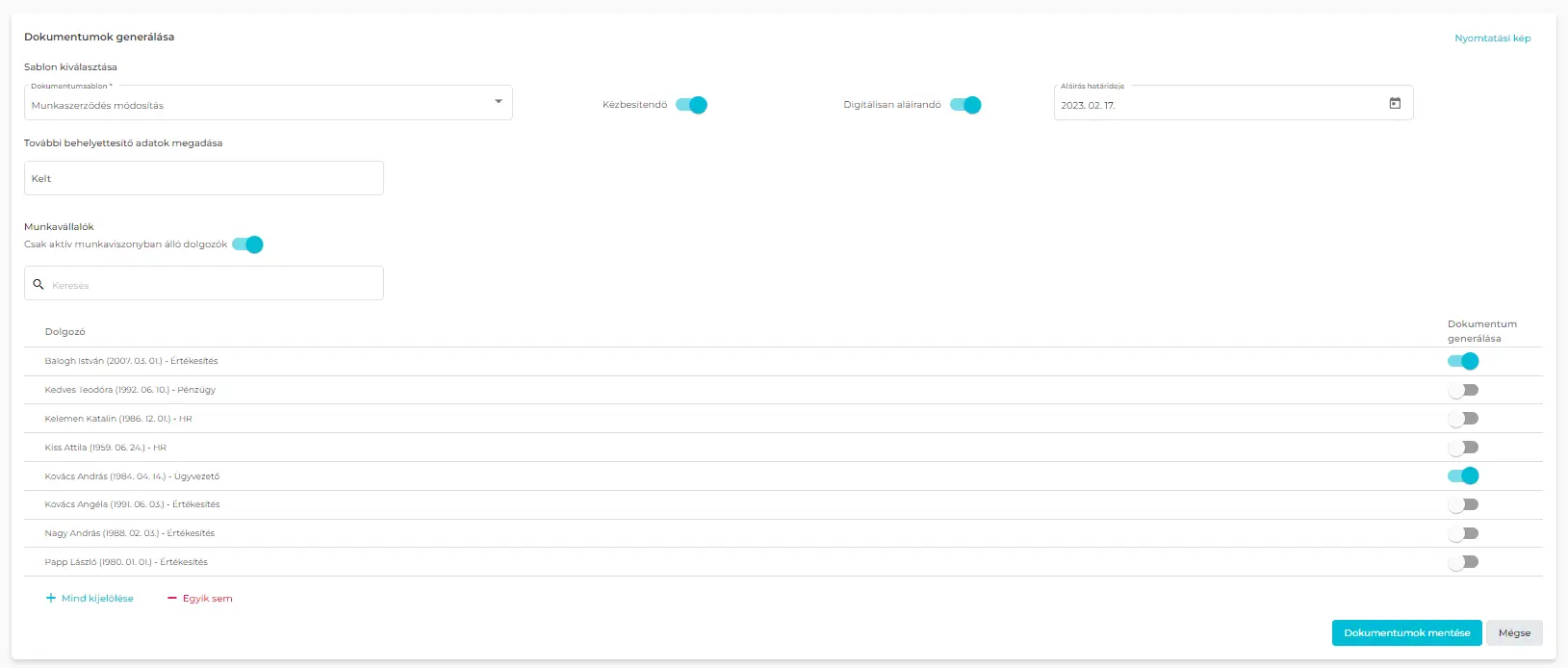The height and width of the screenshot is (668, 1568).
Task: Toggle Csak aktív munkaviszonyban álló dolgozók
Action: pyautogui.click(x=247, y=244)
